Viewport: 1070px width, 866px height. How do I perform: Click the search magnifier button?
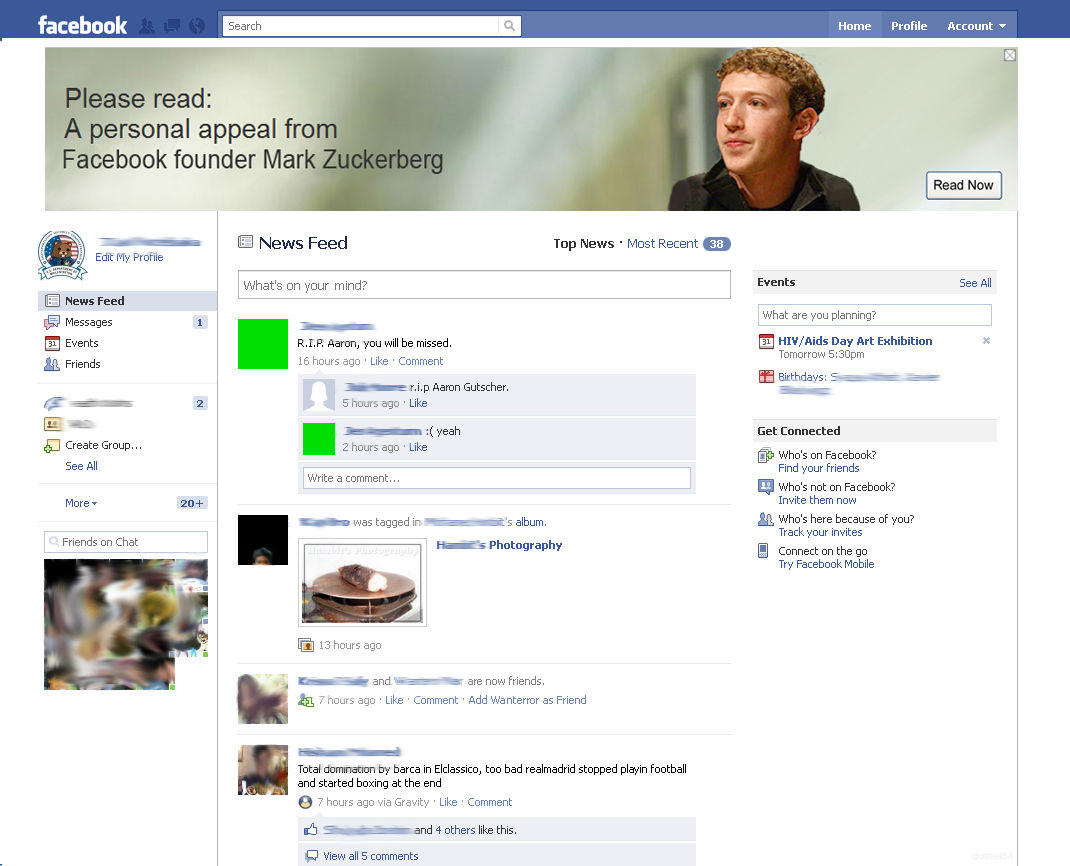pos(509,26)
